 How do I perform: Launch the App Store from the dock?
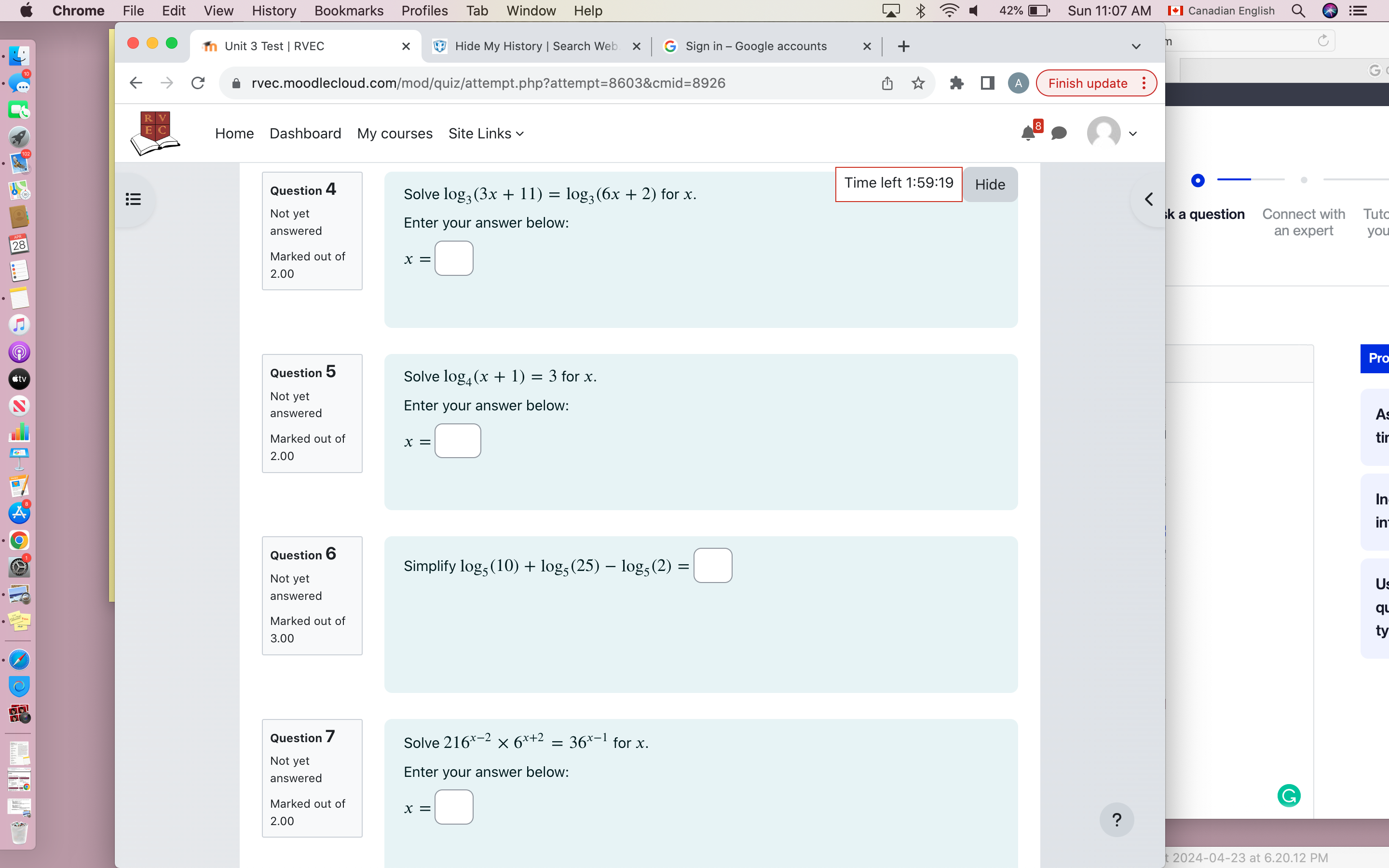click(x=19, y=513)
